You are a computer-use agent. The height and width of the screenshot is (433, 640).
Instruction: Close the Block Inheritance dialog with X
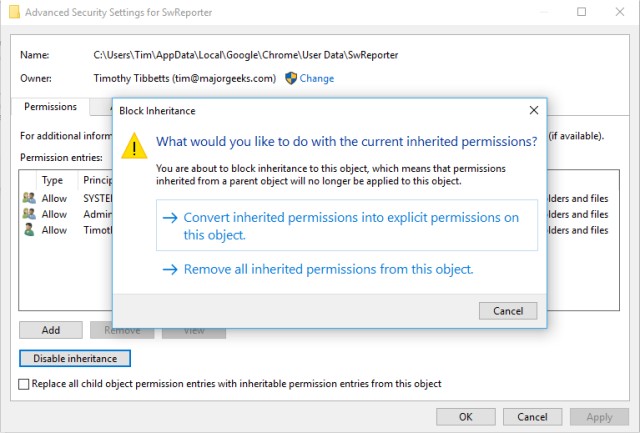coord(532,110)
